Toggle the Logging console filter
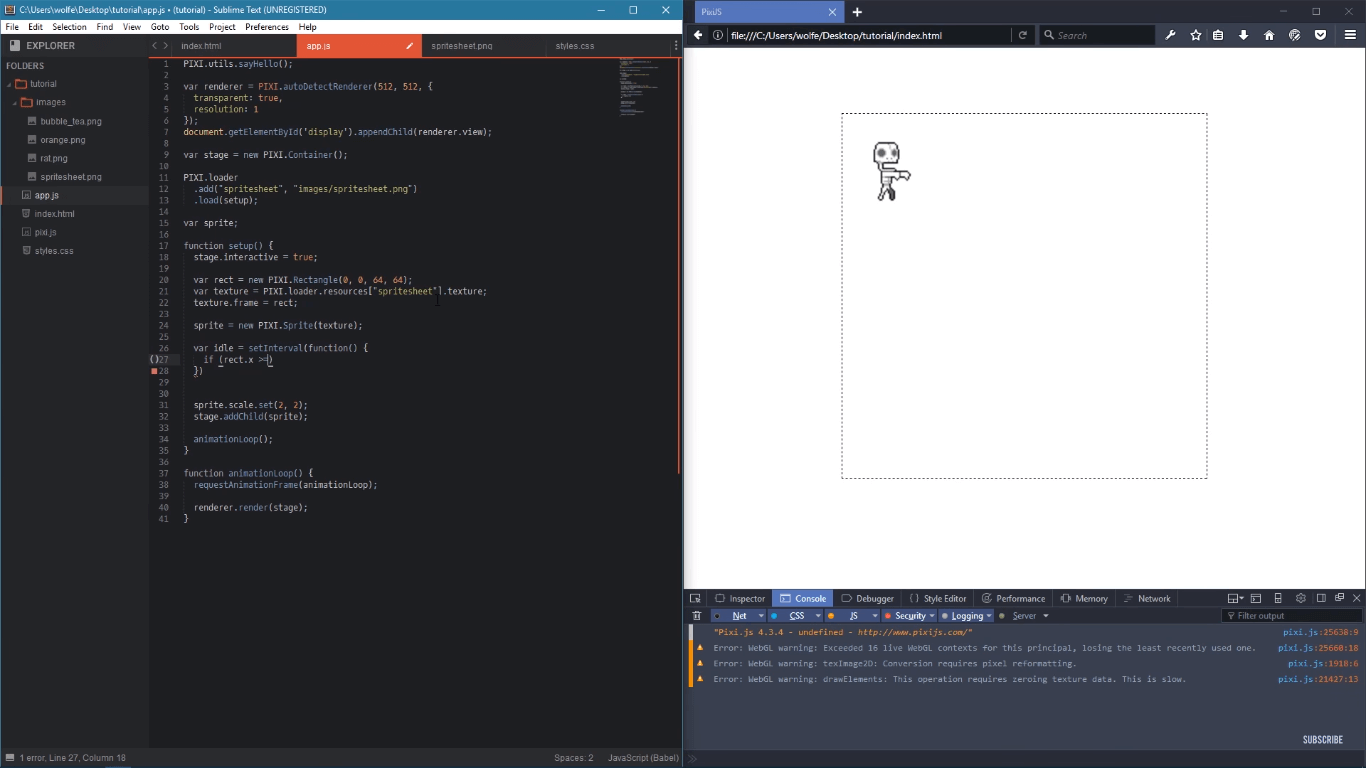This screenshot has height=768, width=1366. (966, 616)
